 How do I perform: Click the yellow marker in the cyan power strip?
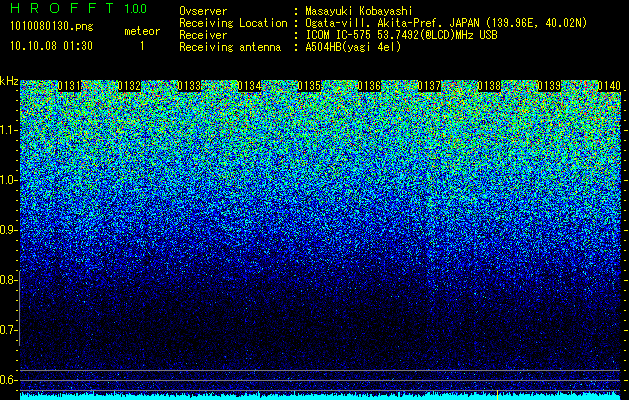point(497,395)
